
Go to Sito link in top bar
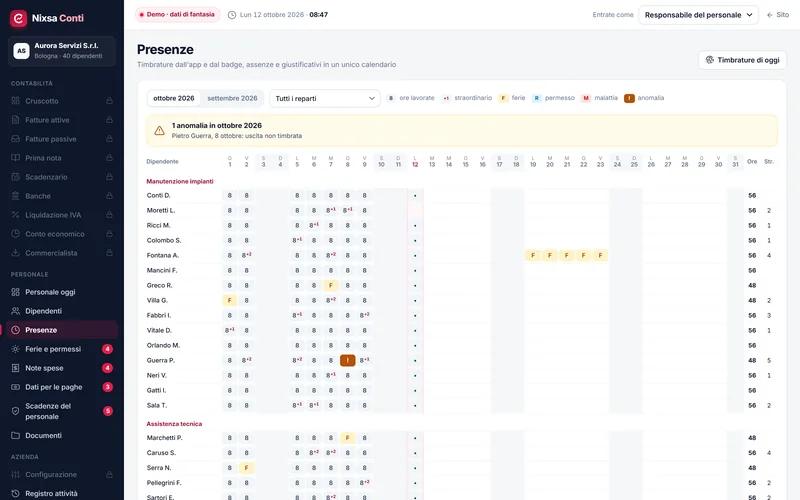coord(778,15)
